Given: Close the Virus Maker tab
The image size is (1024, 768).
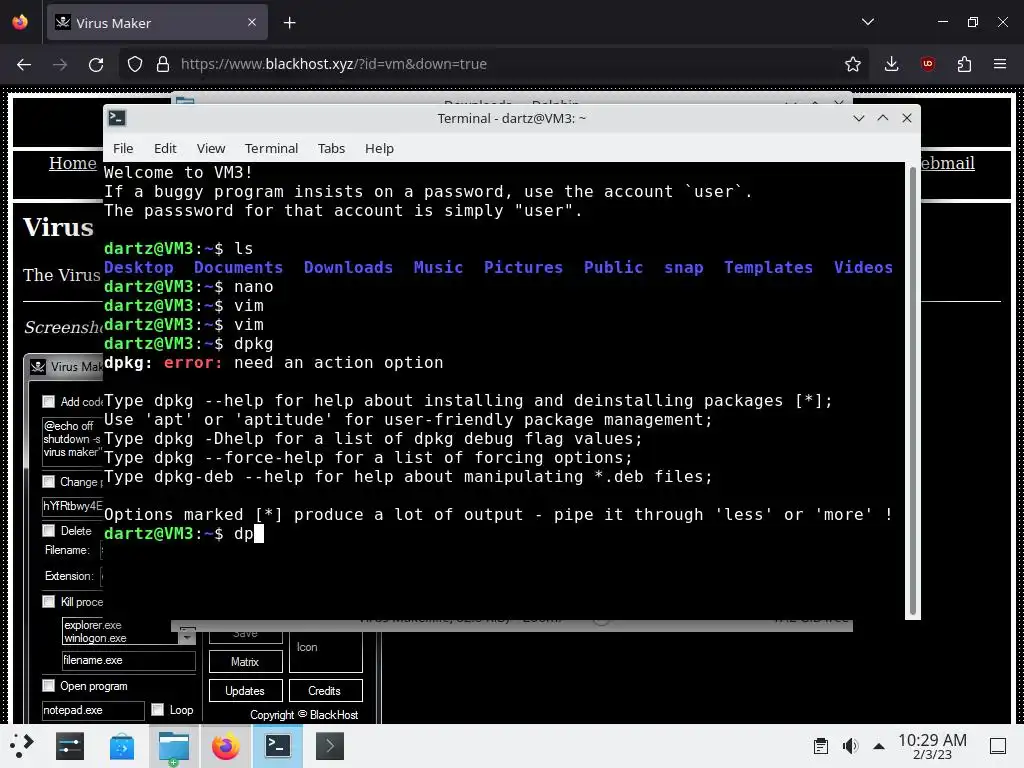Looking at the screenshot, I should (252, 22).
